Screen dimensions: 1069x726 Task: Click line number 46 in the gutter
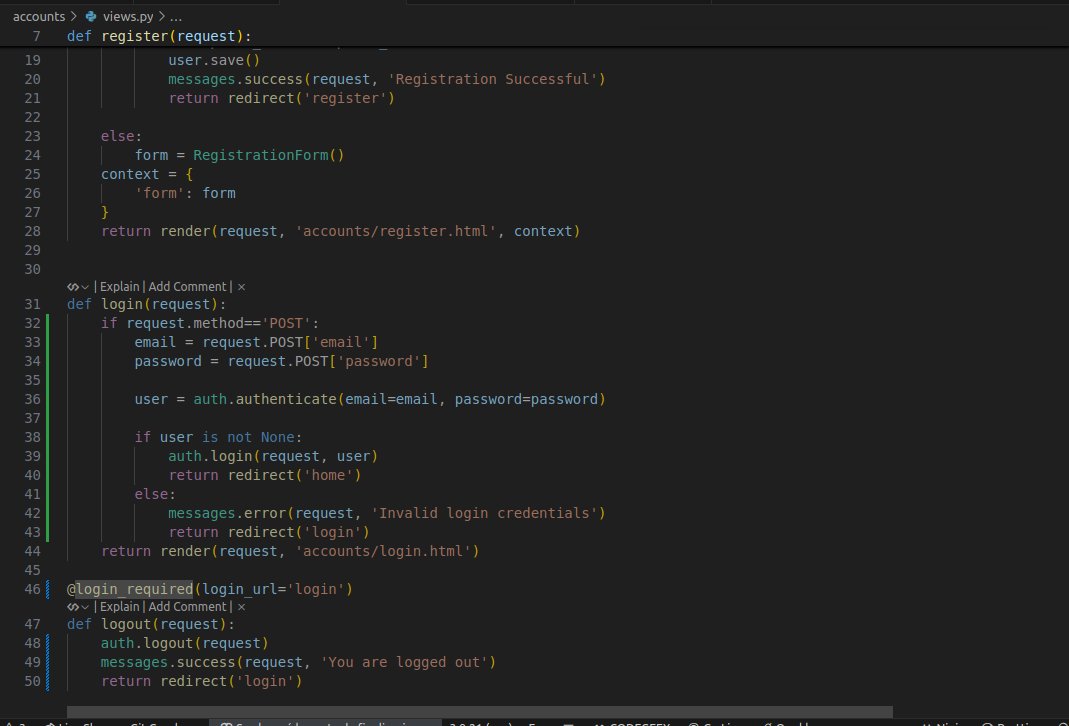click(32, 589)
